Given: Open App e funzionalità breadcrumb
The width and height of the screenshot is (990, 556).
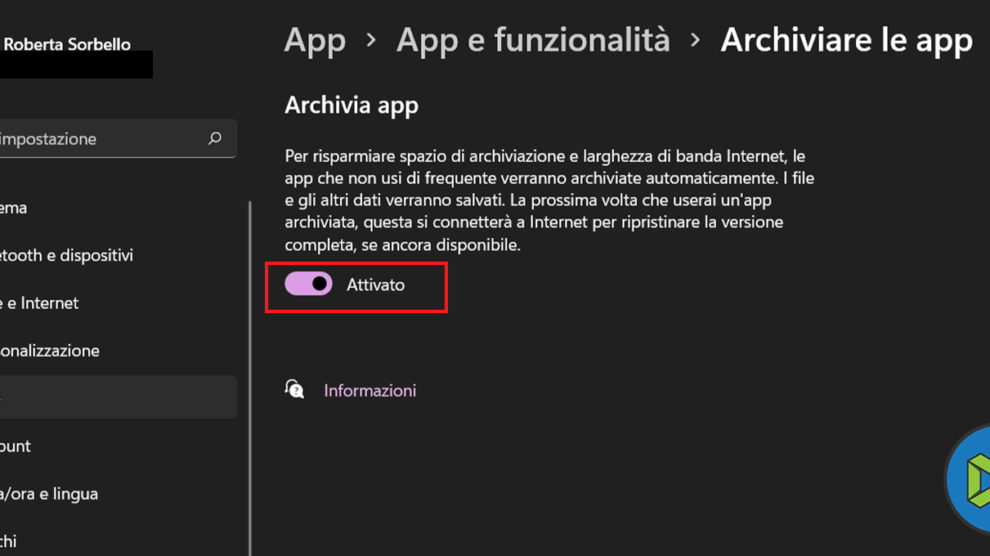Looking at the screenshot, I should [x=533, y=41].
